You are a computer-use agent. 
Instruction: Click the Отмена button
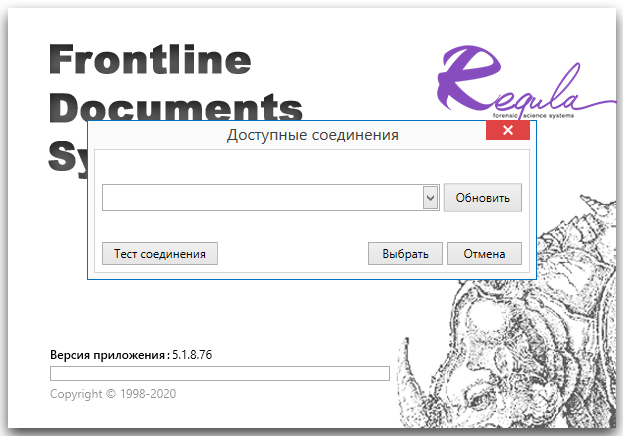click(484, 254)
